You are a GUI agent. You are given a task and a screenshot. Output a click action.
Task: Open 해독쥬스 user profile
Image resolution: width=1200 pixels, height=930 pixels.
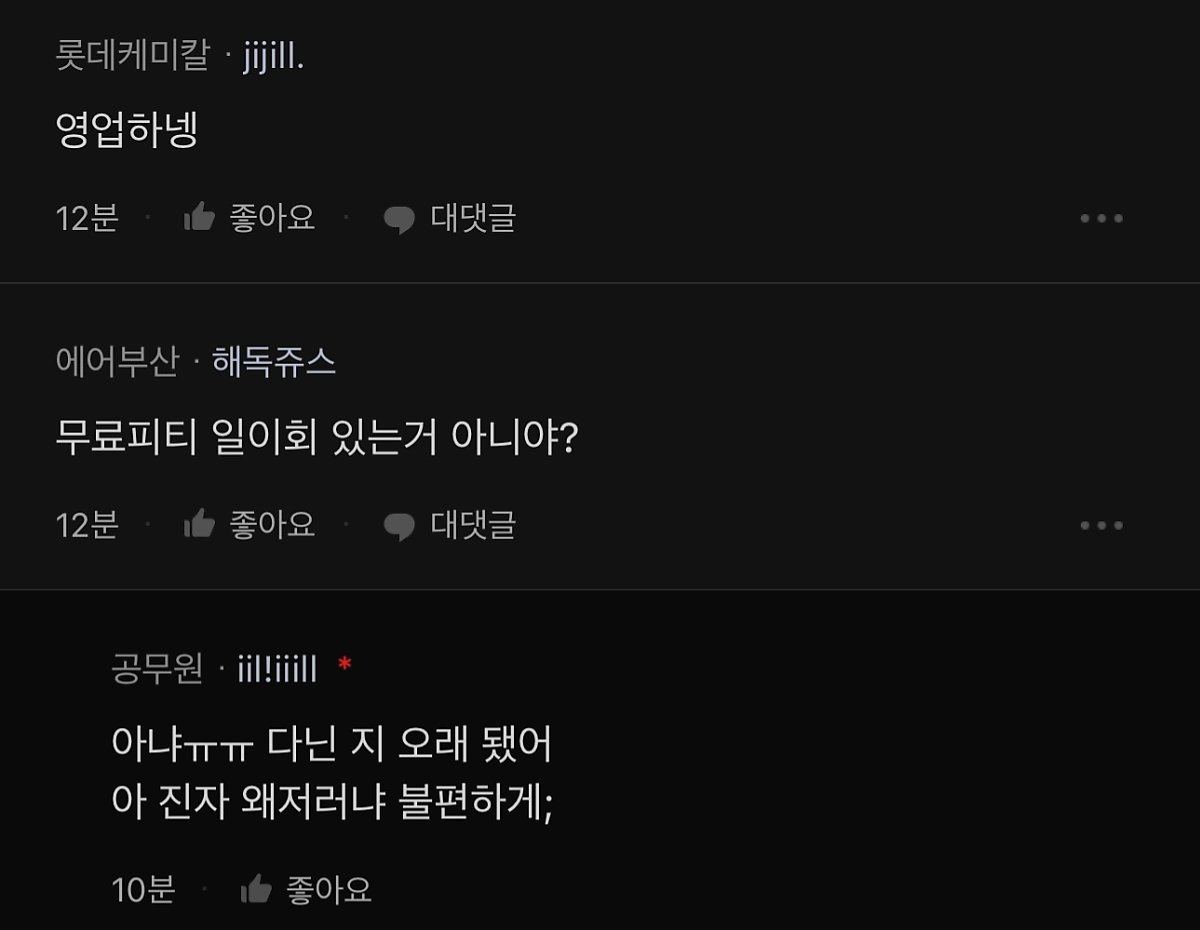(274, 362)
